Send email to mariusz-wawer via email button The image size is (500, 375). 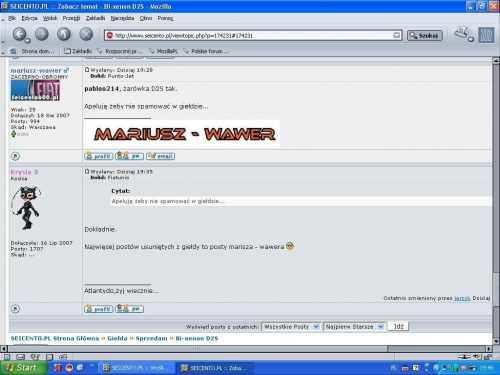161,156
